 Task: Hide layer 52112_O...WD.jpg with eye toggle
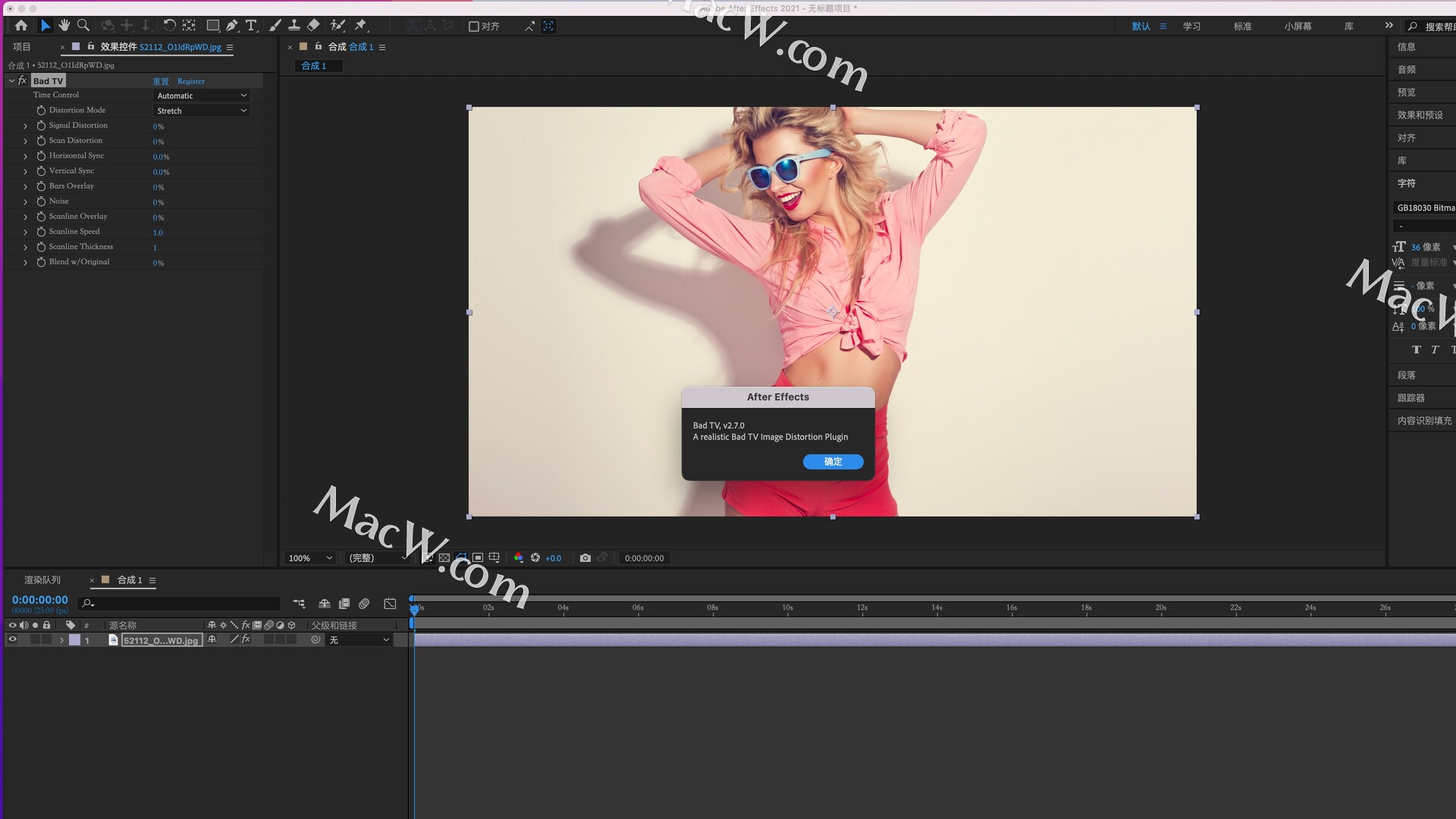coord(12,640)
